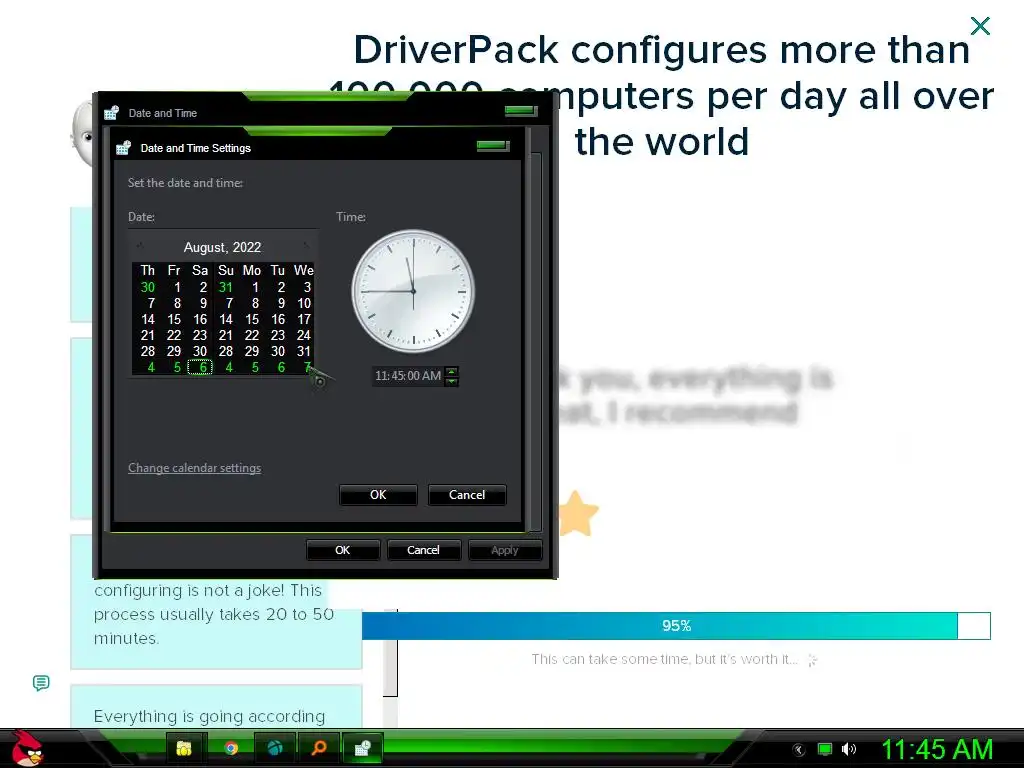
Task: Close the Date and Time Settings dialog
Action: 493,146
